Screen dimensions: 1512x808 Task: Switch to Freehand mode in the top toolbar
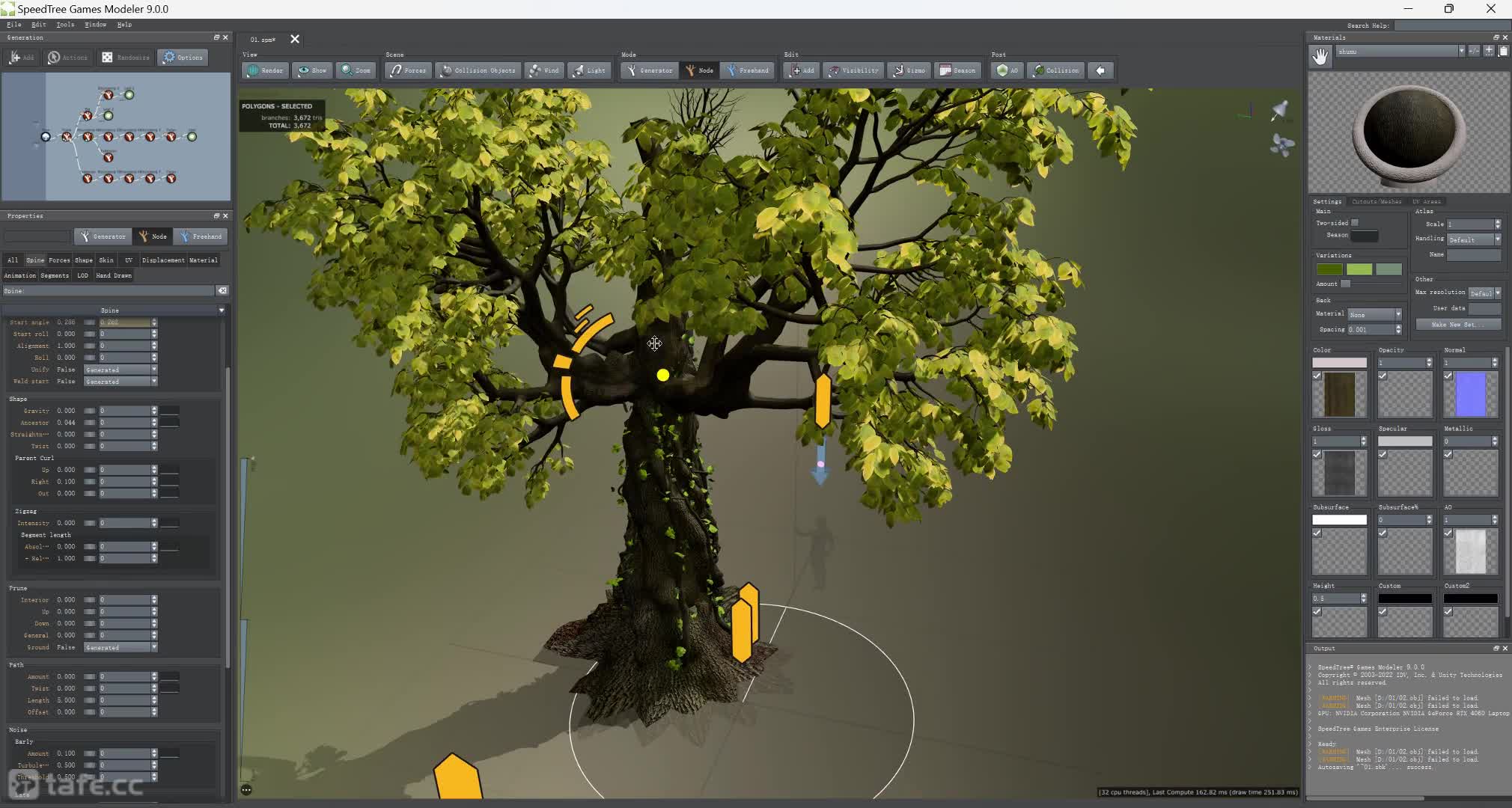tap(747, 70)
